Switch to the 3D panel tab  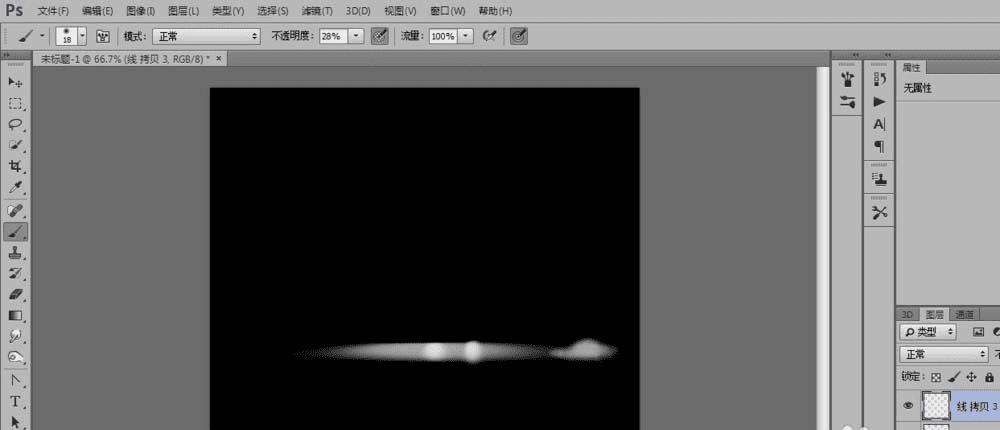pyautogui.click(x=907, y=315)
